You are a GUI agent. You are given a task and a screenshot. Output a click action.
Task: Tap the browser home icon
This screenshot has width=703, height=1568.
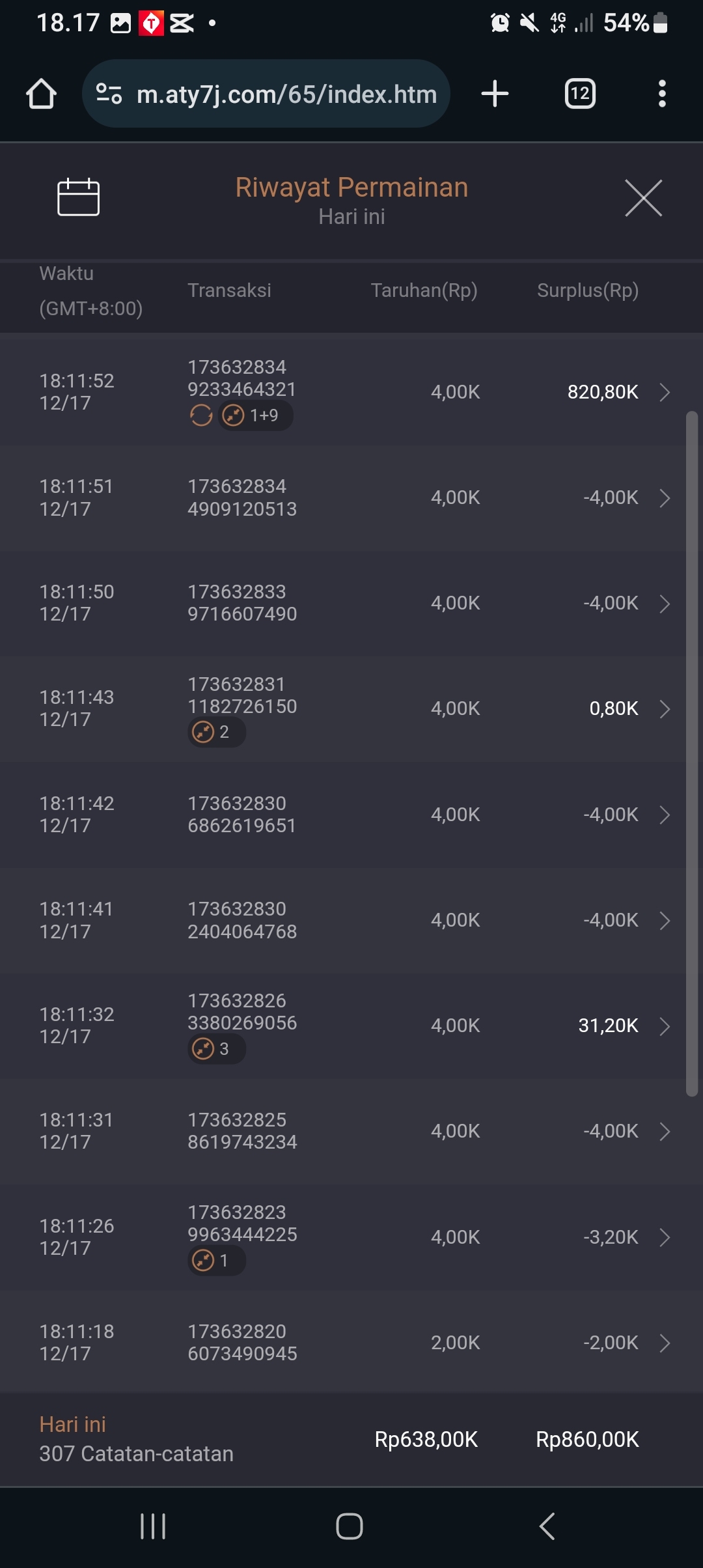click(x=41, y=94)
